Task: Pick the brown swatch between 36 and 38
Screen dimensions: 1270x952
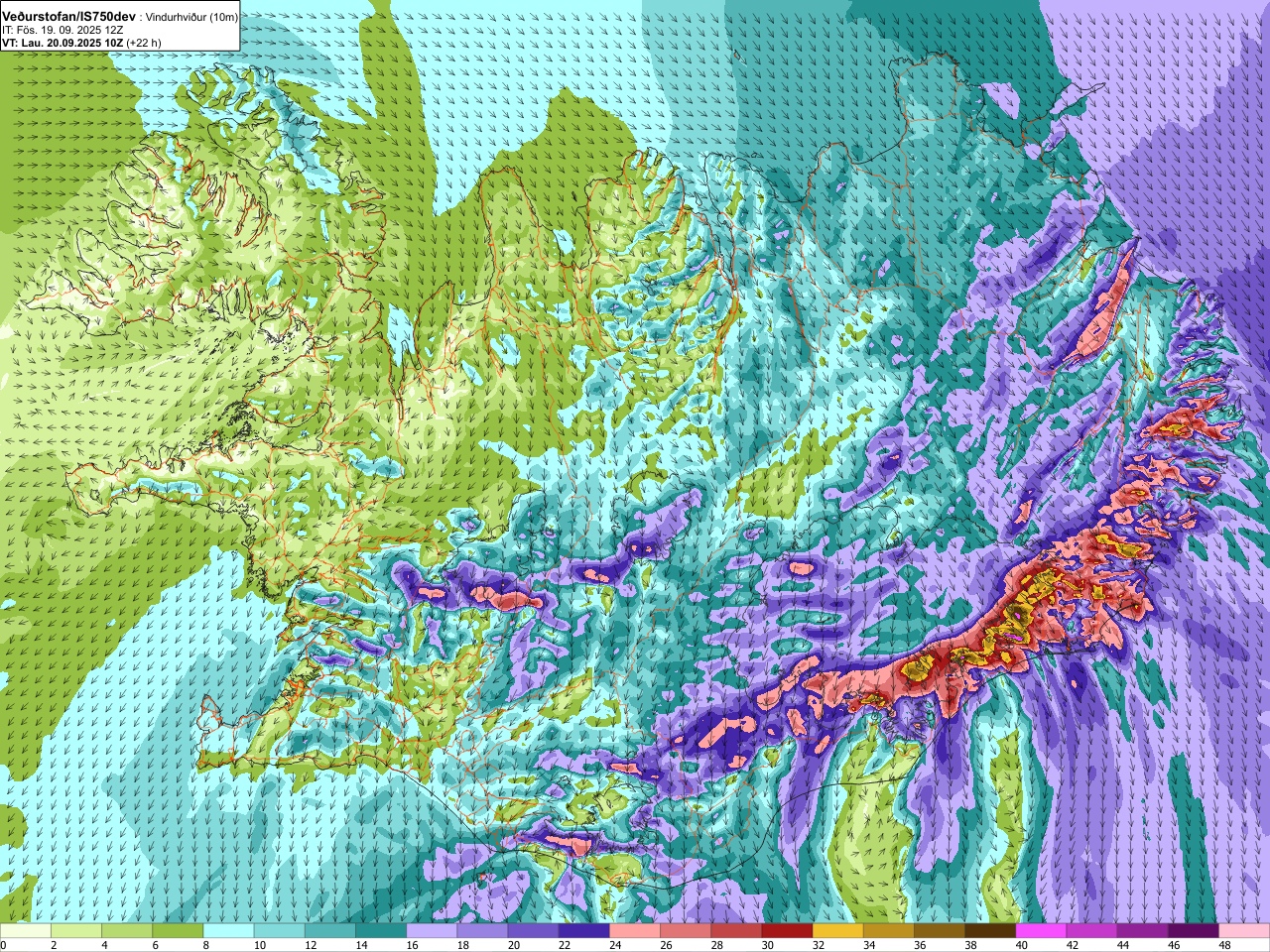Action: (940, 931)
